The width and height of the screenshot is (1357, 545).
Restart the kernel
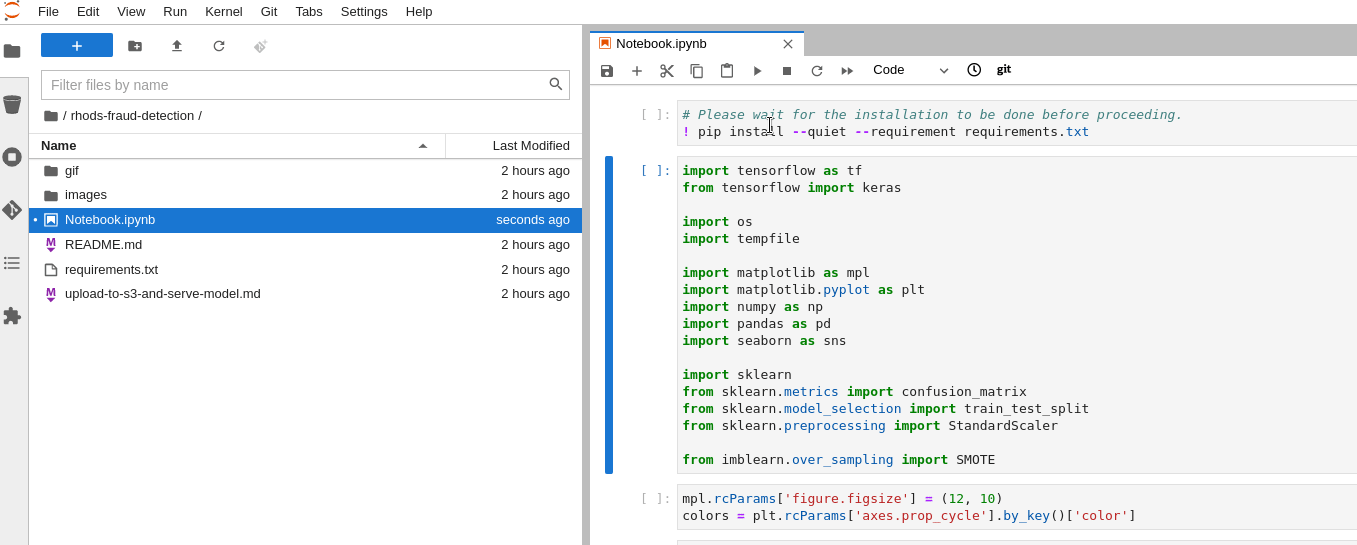click(x=817, y=71)
